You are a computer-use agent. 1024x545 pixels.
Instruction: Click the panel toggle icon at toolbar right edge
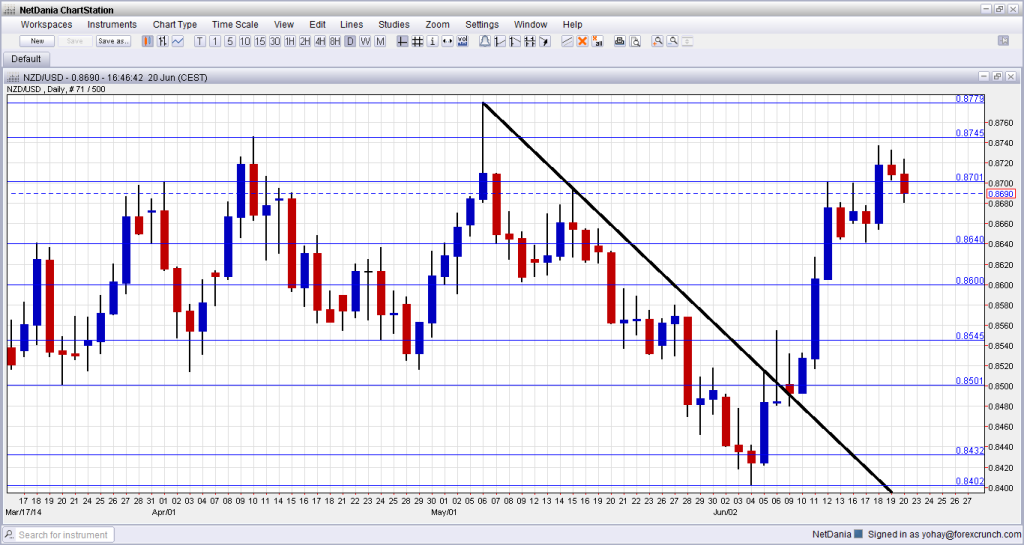point(1004,40)
